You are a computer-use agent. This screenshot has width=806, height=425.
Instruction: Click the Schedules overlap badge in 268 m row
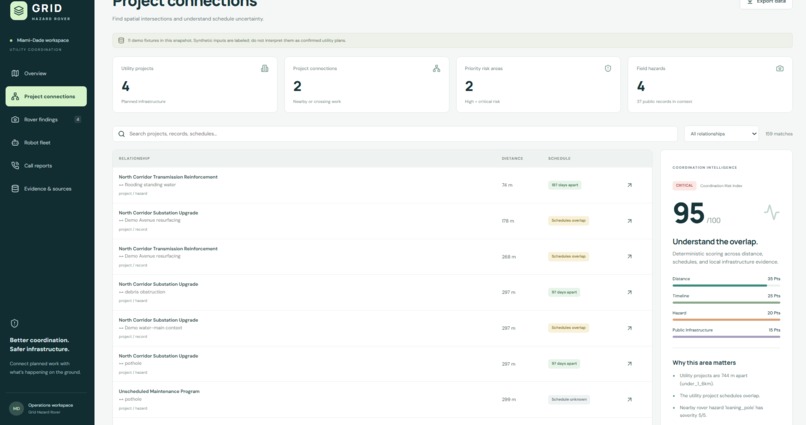point(569,256)
